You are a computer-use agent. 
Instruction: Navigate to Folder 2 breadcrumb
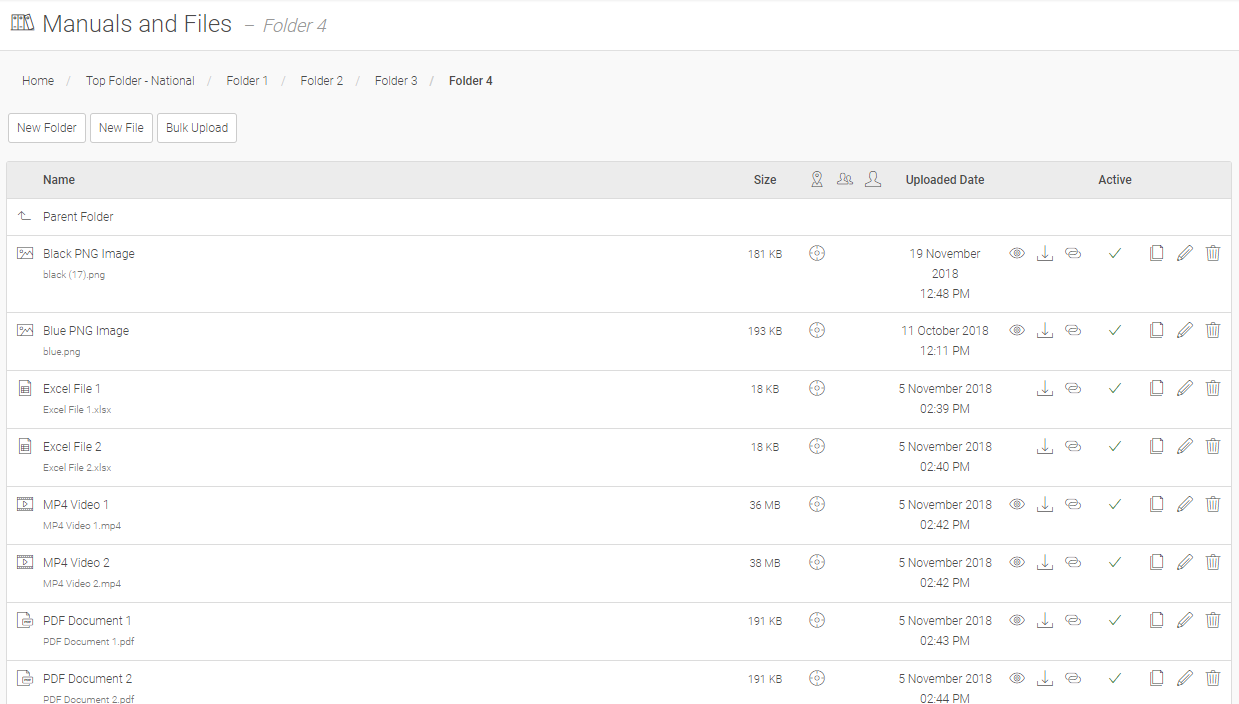322,81
